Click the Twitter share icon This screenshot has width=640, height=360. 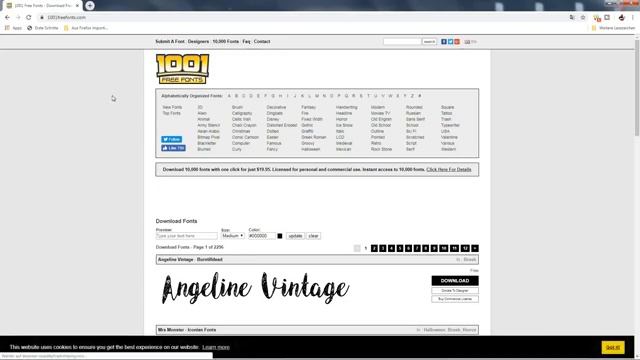450,42
